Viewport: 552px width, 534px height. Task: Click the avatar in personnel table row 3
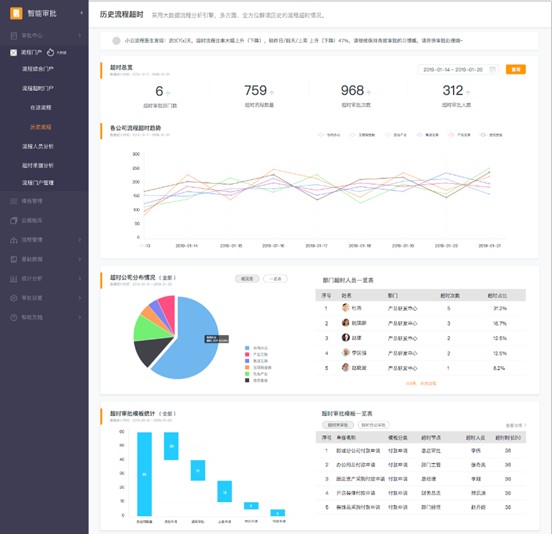pyautogui.click(x=346, y=338)
